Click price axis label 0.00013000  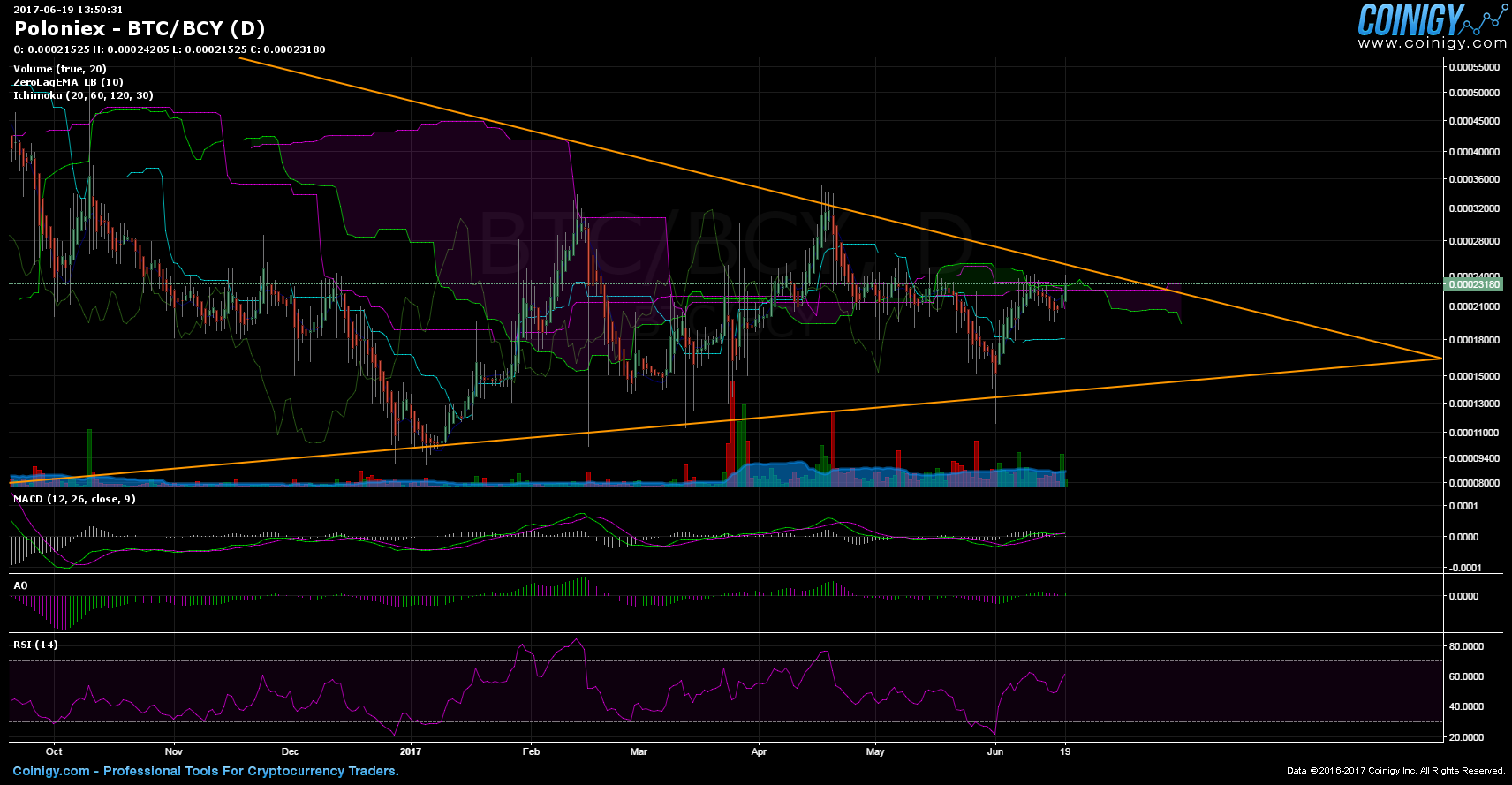click(x=1474, y=404)
